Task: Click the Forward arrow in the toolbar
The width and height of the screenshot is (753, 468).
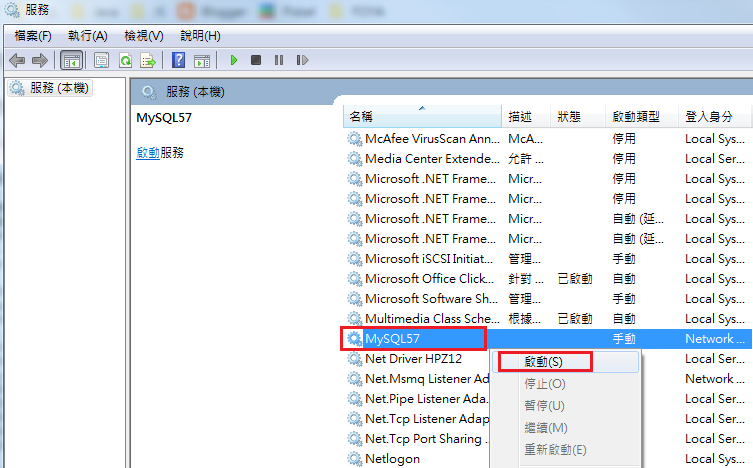Action: coord(40,60)
